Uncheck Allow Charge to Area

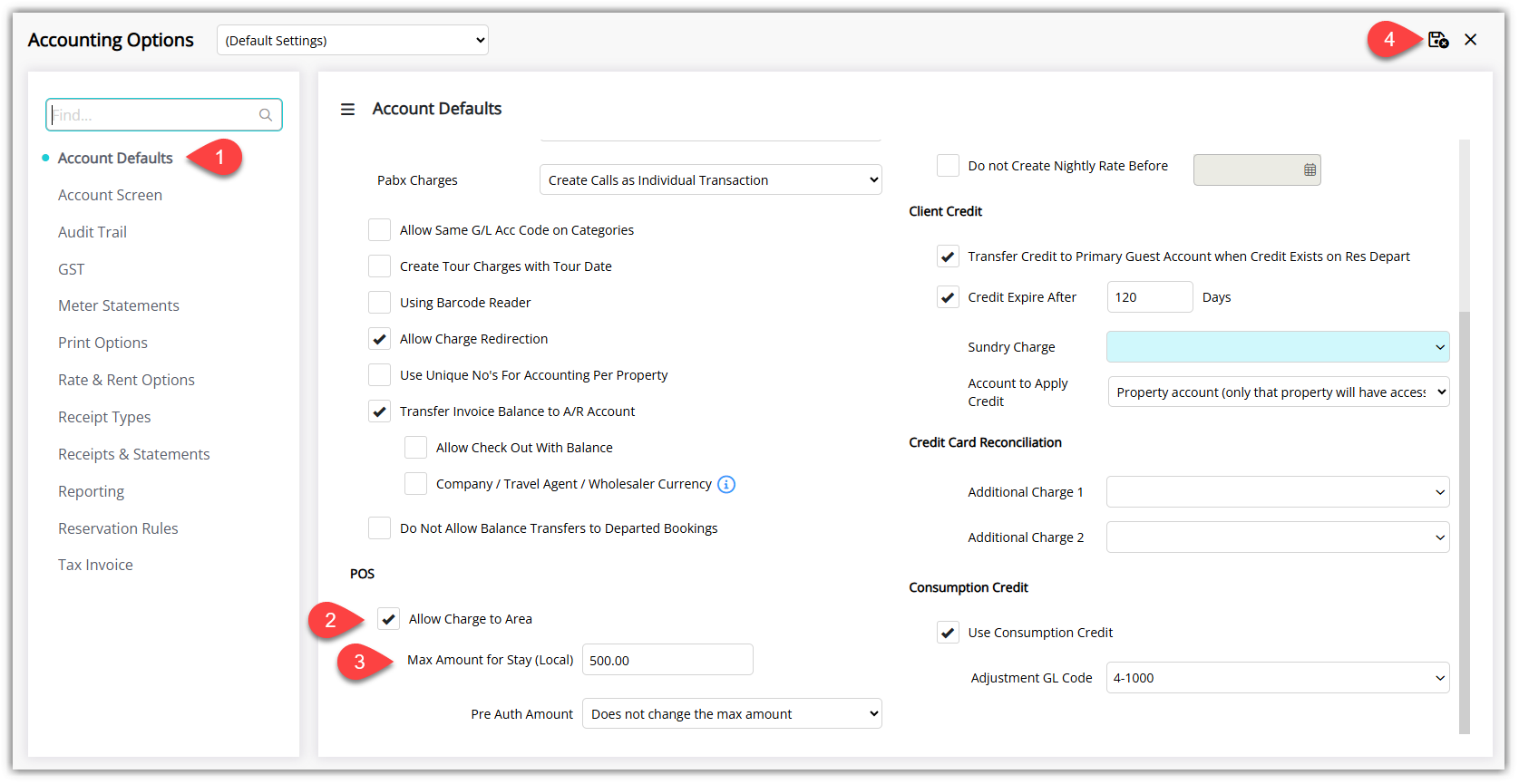click(389, 619)
